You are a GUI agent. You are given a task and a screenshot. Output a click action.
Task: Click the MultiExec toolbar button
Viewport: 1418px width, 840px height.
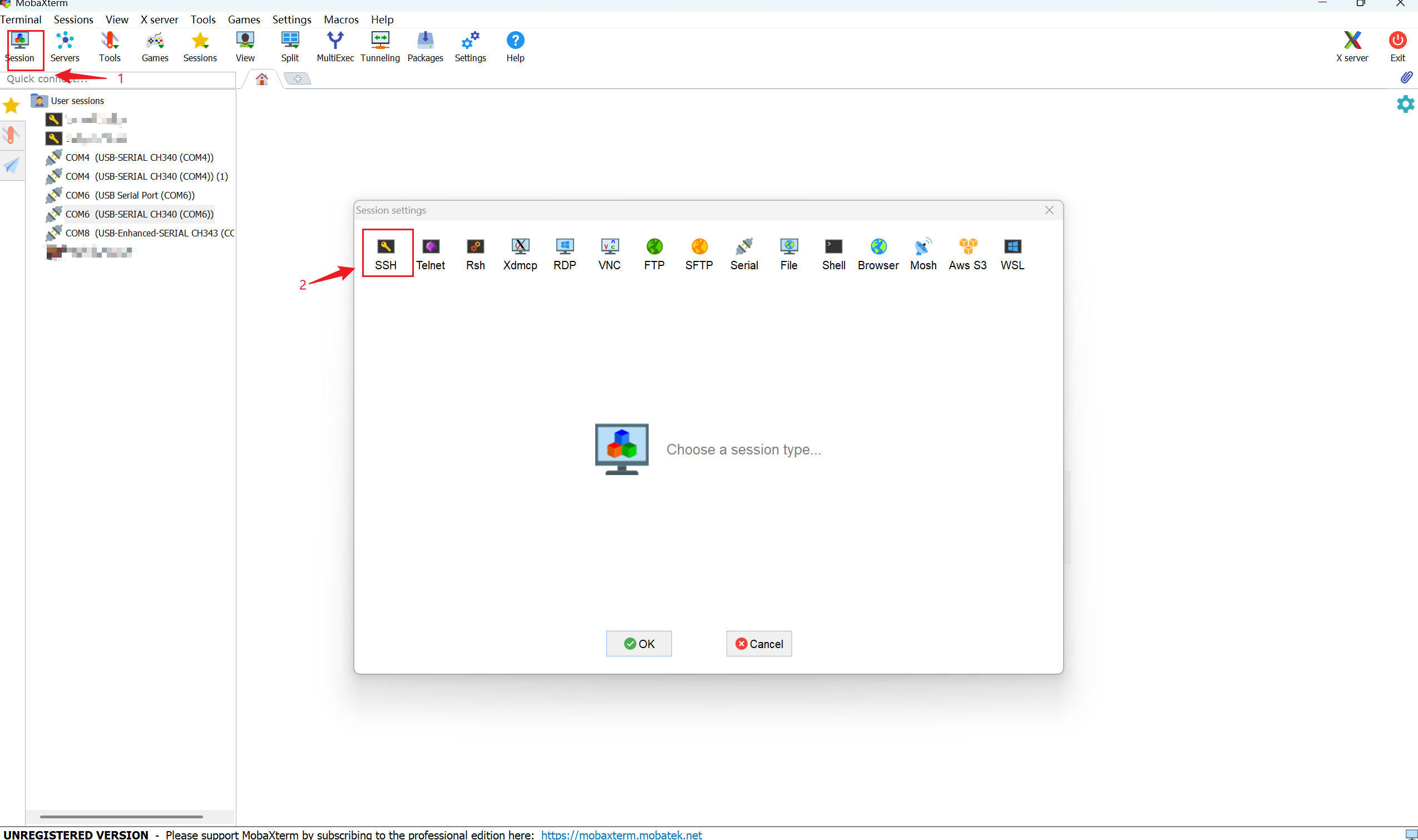[x=335, y=46]
